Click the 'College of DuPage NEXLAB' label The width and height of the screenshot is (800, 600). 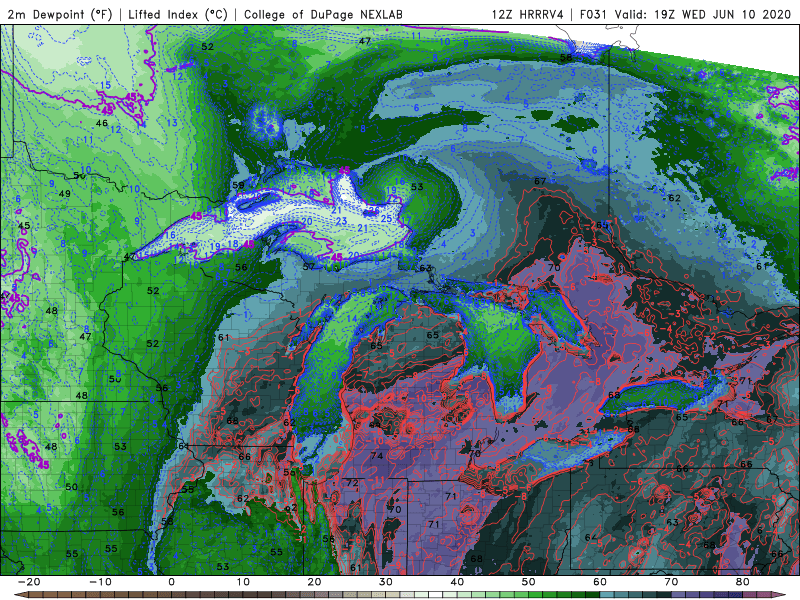[x=323, y=14]
